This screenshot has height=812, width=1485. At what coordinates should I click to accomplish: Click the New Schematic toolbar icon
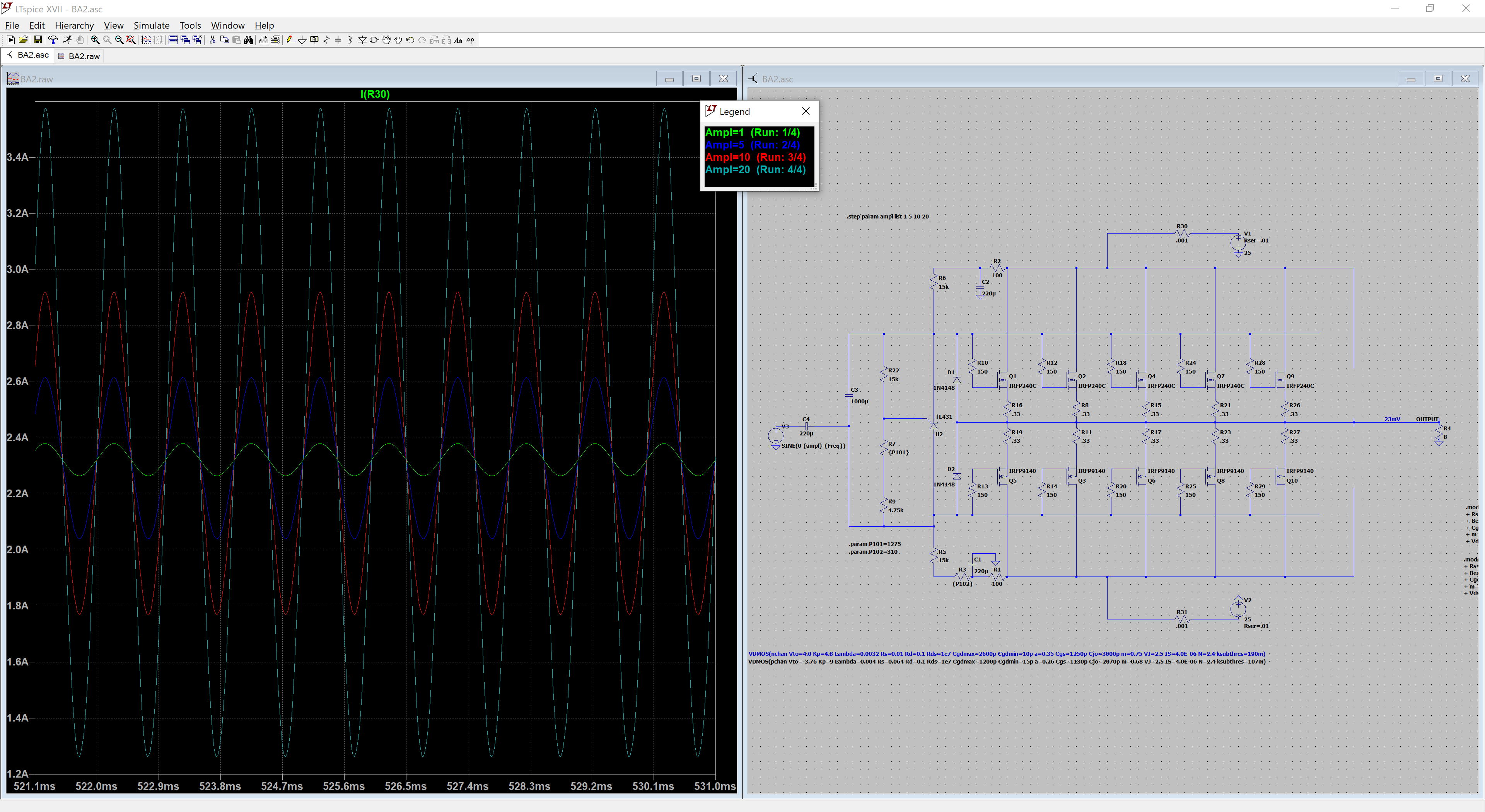pos(10,40)
